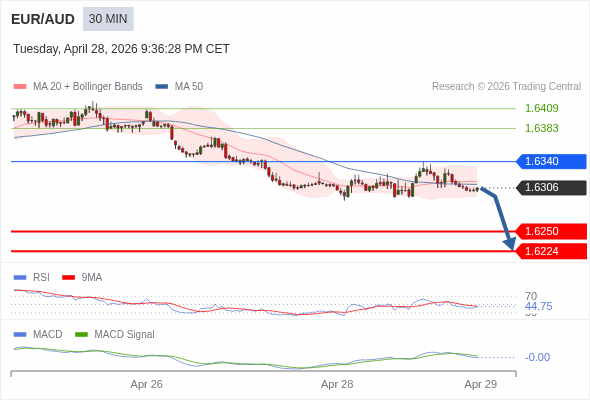The height and width of the screenshot is (400, 590).
Task: Click the 1.6409 resistance level label
Action: pos(541,108)
